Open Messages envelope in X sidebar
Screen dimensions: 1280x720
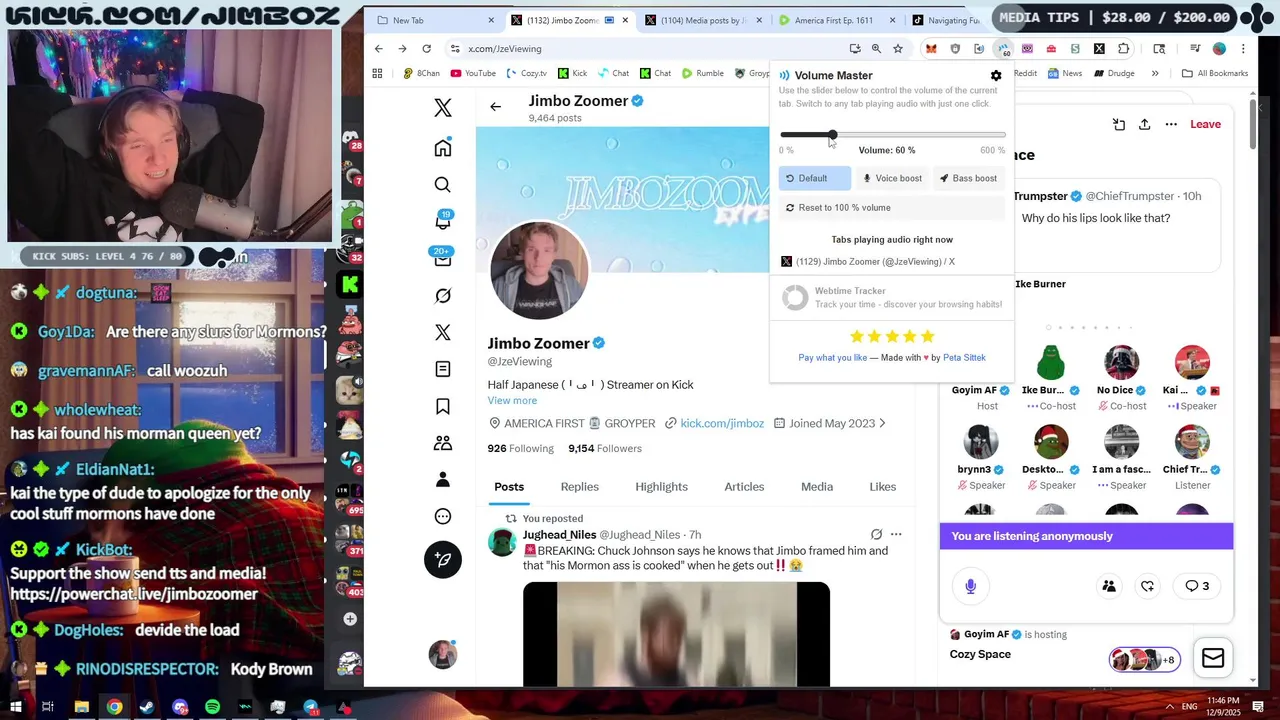[443, 259]
